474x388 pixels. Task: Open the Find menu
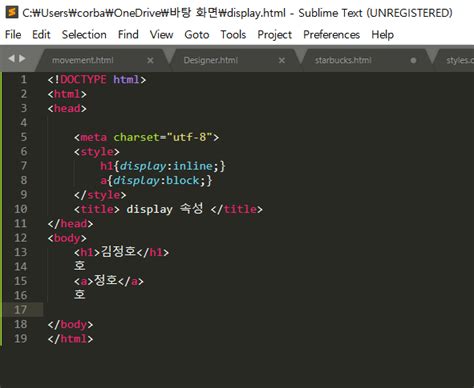(x=128, y=34)
